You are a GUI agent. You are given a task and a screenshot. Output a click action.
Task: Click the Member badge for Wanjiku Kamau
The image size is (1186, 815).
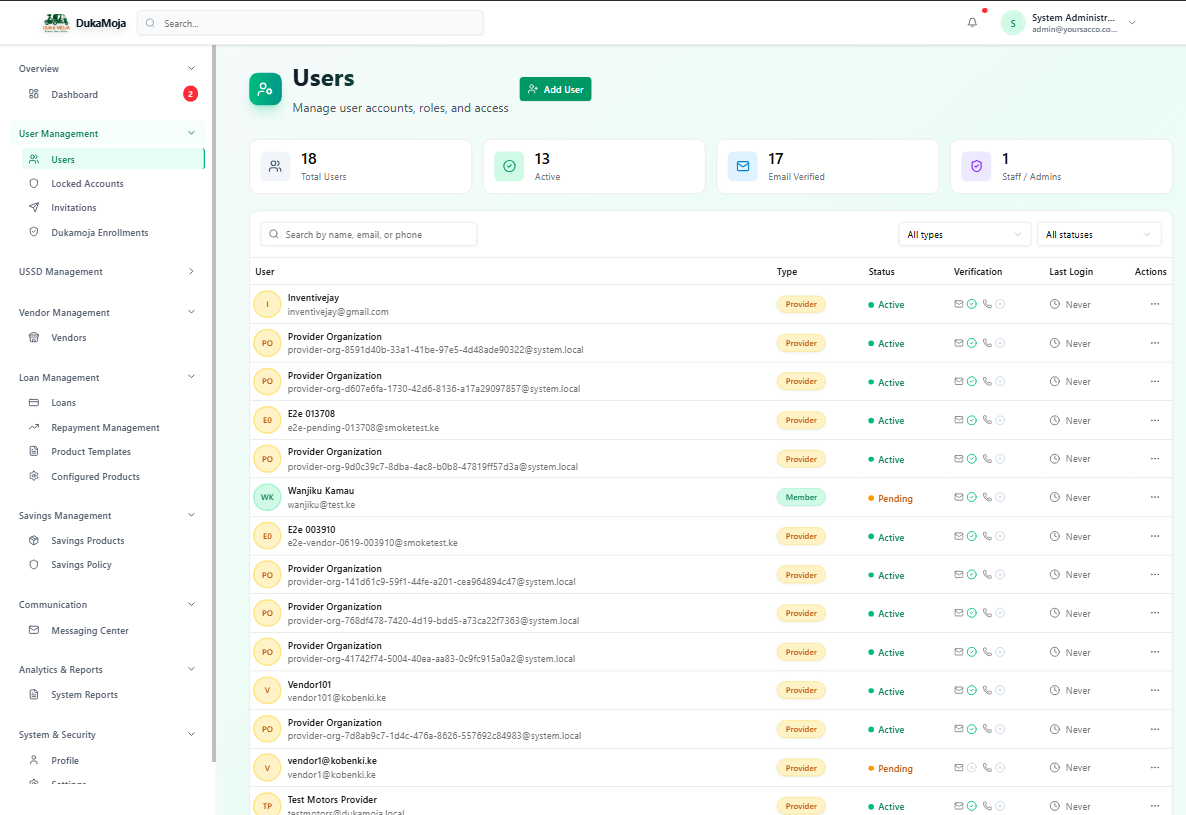(800, 497)
